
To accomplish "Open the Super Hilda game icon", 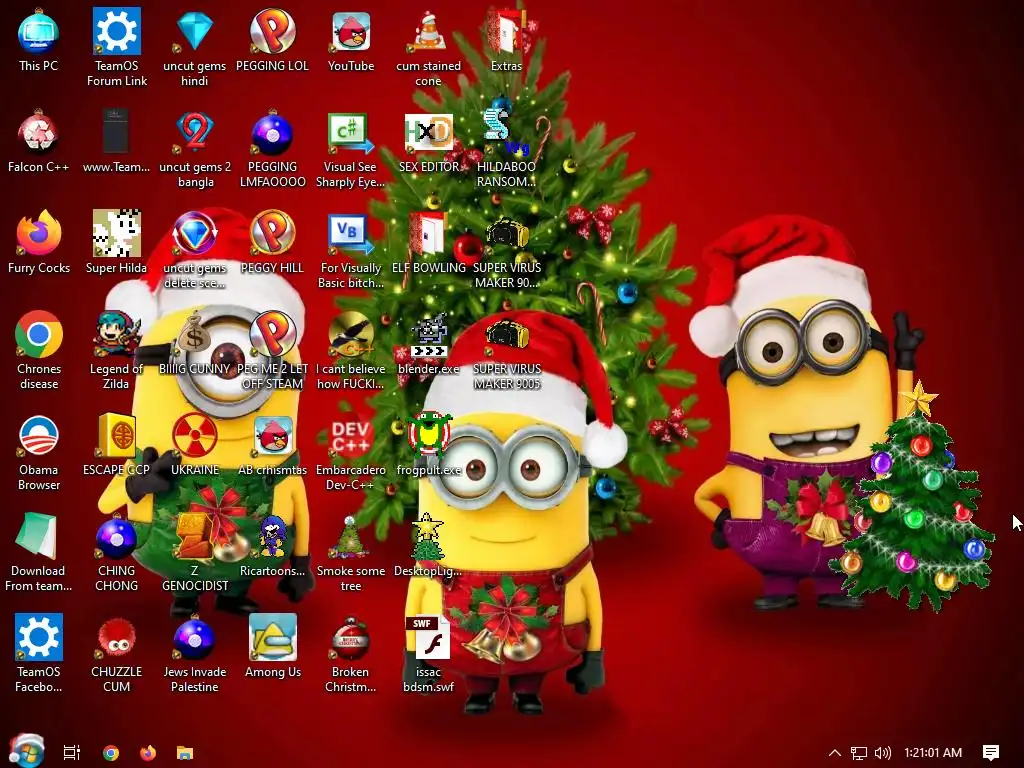I will (116, 242).
